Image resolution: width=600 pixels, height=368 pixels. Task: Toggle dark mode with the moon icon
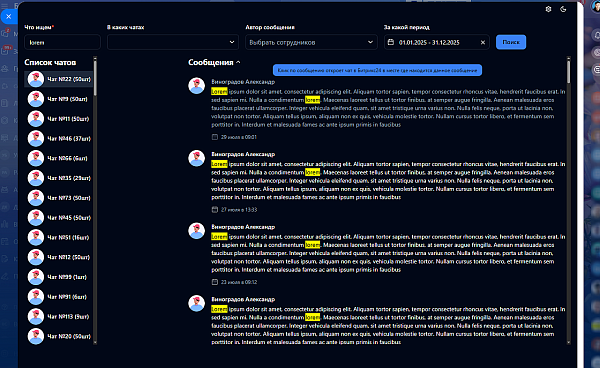563,9
